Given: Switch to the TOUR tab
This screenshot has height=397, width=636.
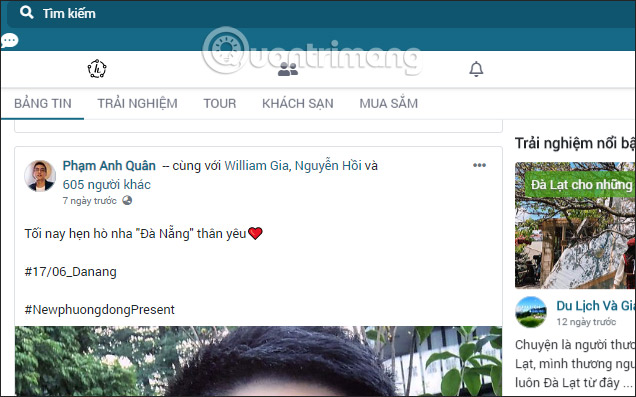Looking at the screenshot, I should 219,103.
